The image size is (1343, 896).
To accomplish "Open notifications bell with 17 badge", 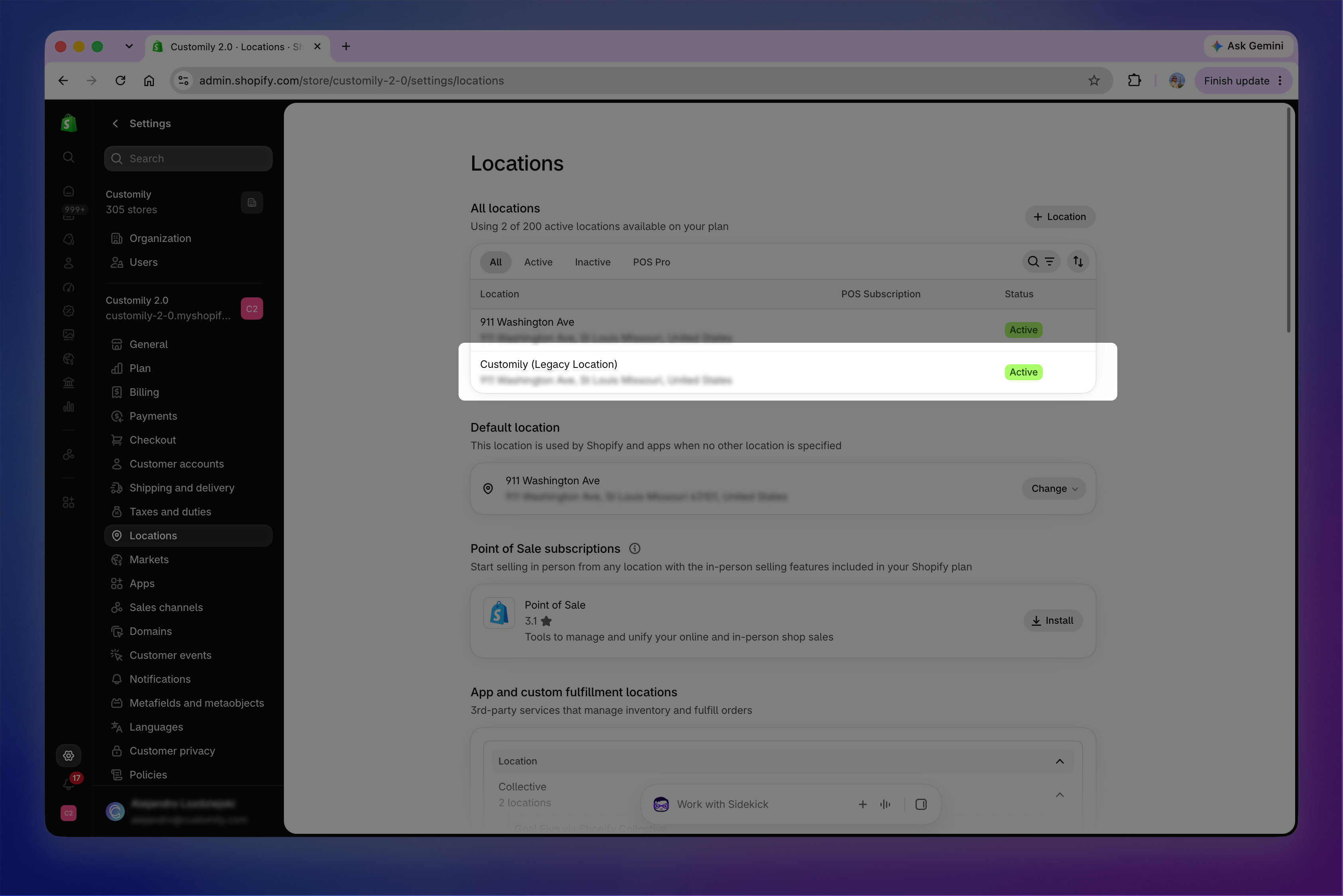I will [70, 783].
